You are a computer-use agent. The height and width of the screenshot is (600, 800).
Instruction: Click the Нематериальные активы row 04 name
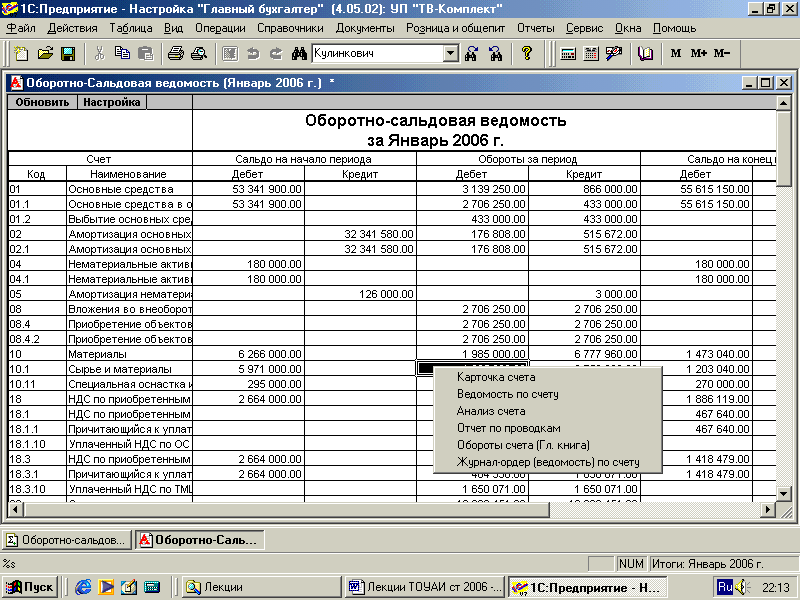(130, 264)
